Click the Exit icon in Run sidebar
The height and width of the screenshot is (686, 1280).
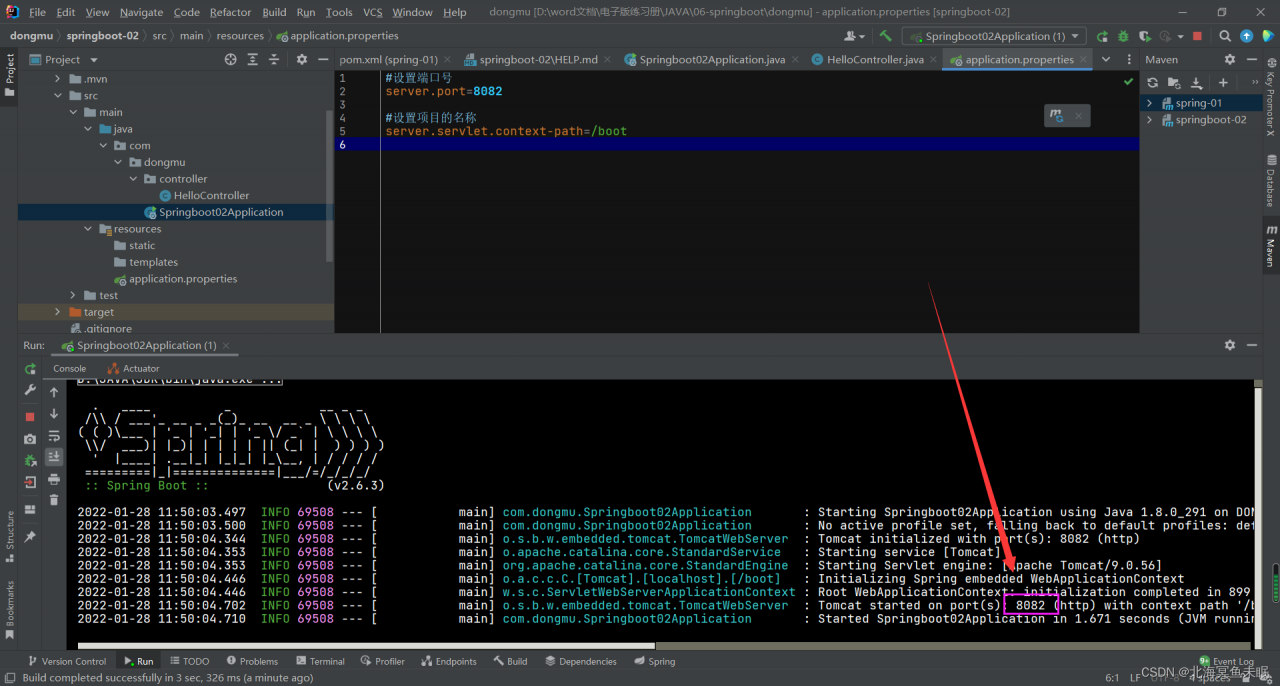[x=30, y=481]
